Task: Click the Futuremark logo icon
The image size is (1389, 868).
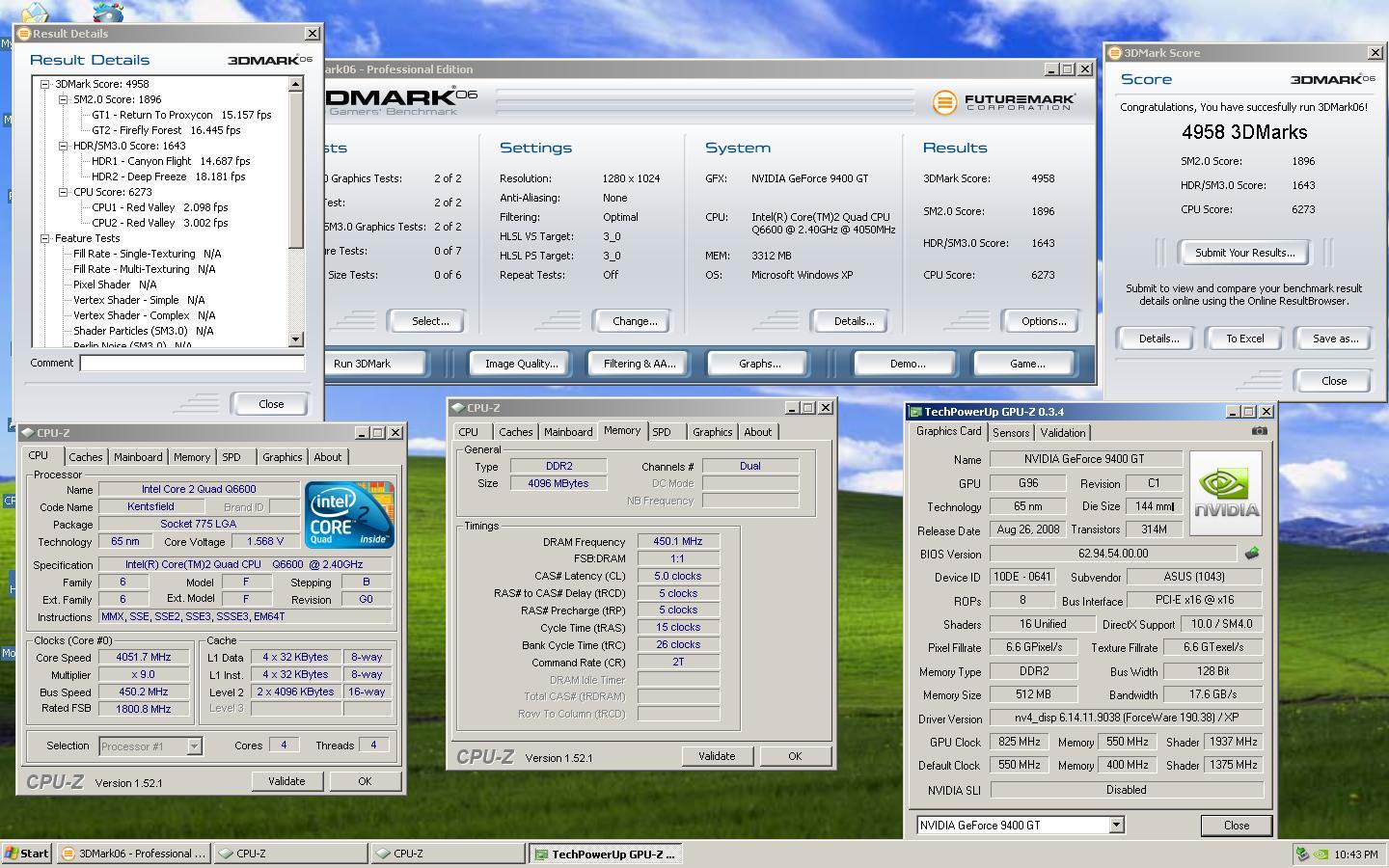Action: (944, 101)
